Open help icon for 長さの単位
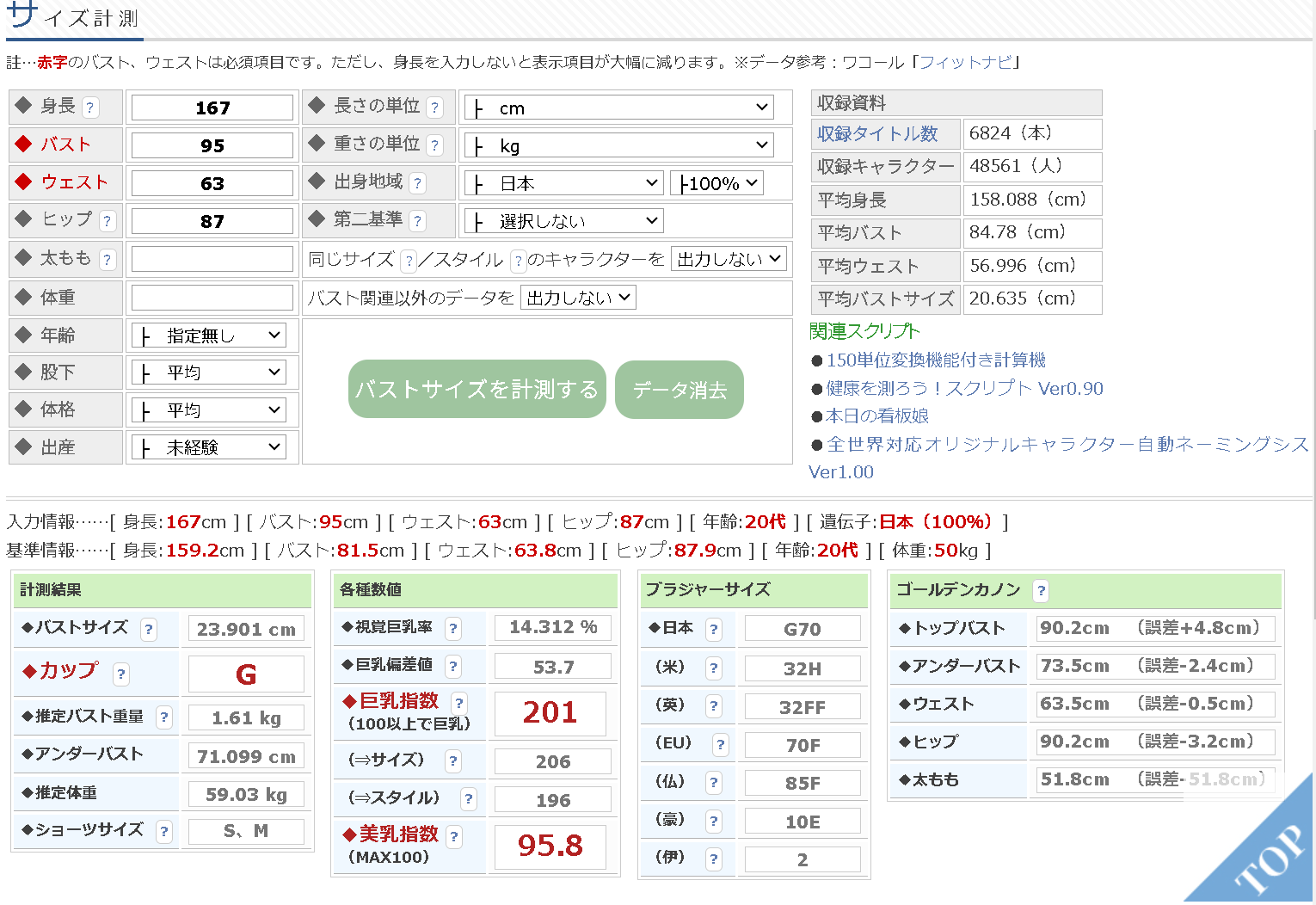Viewport: 1316px width, 905px height. coord(435,108)
